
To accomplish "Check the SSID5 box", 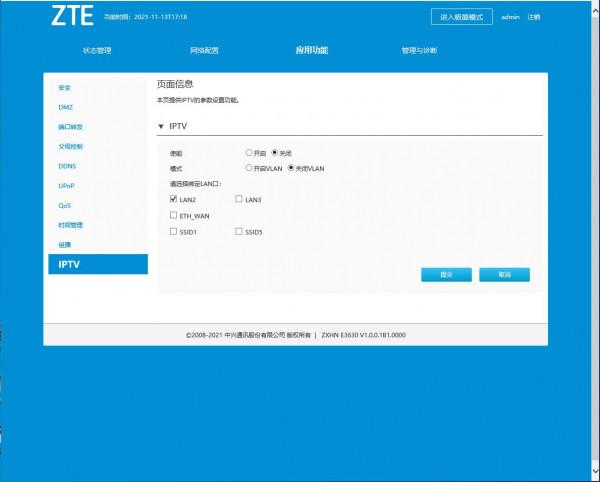I will [239, 231].
